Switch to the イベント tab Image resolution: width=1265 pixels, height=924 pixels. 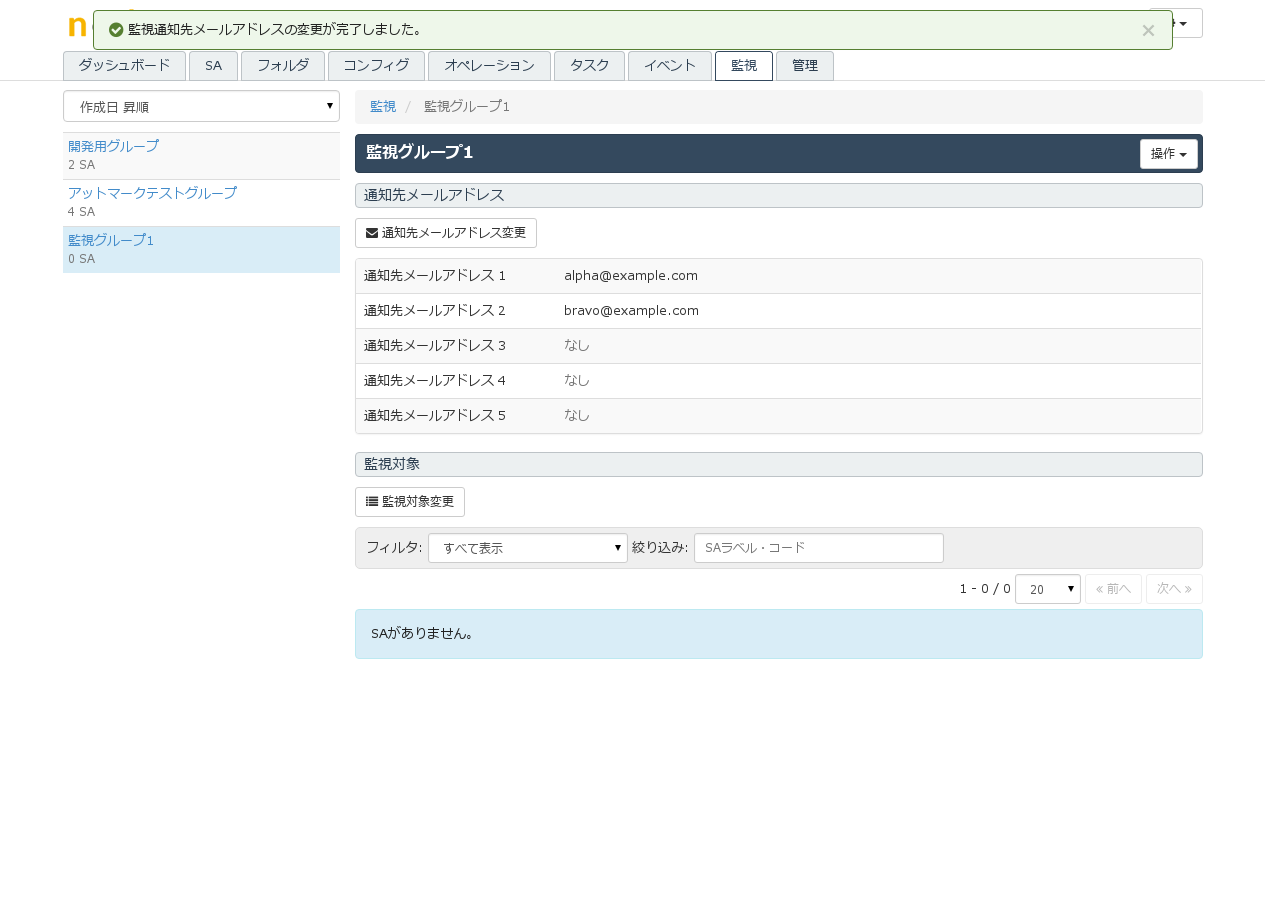[x=670, y=66]
